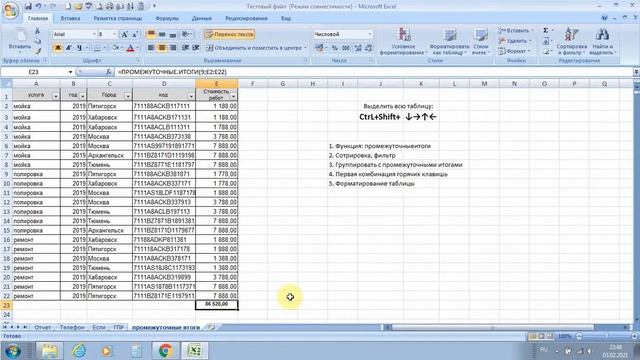Align text left in cell
Screen dimensions: 640x360
151,48
